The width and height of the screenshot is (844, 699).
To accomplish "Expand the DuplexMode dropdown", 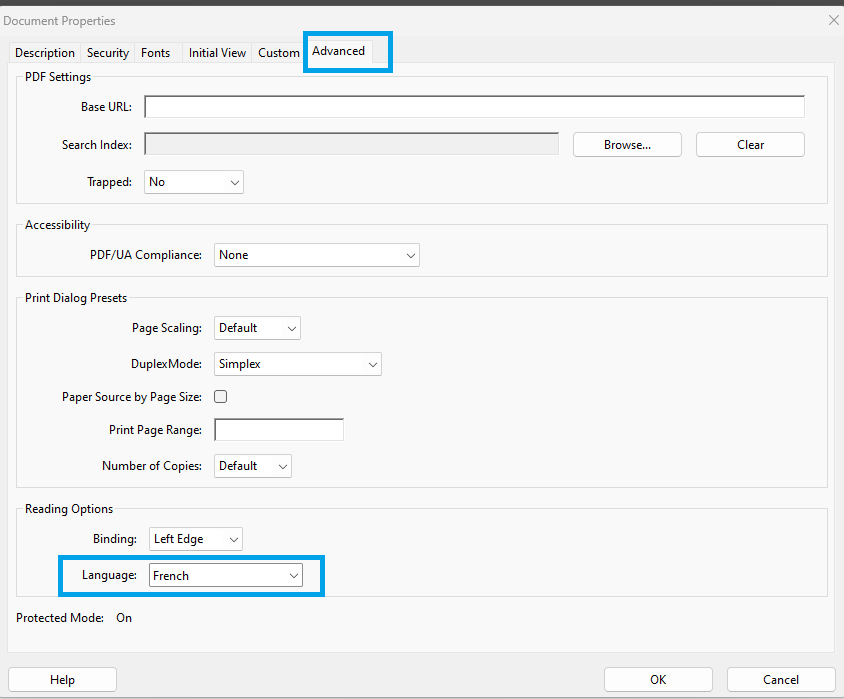I will click(x=298, y=364).
